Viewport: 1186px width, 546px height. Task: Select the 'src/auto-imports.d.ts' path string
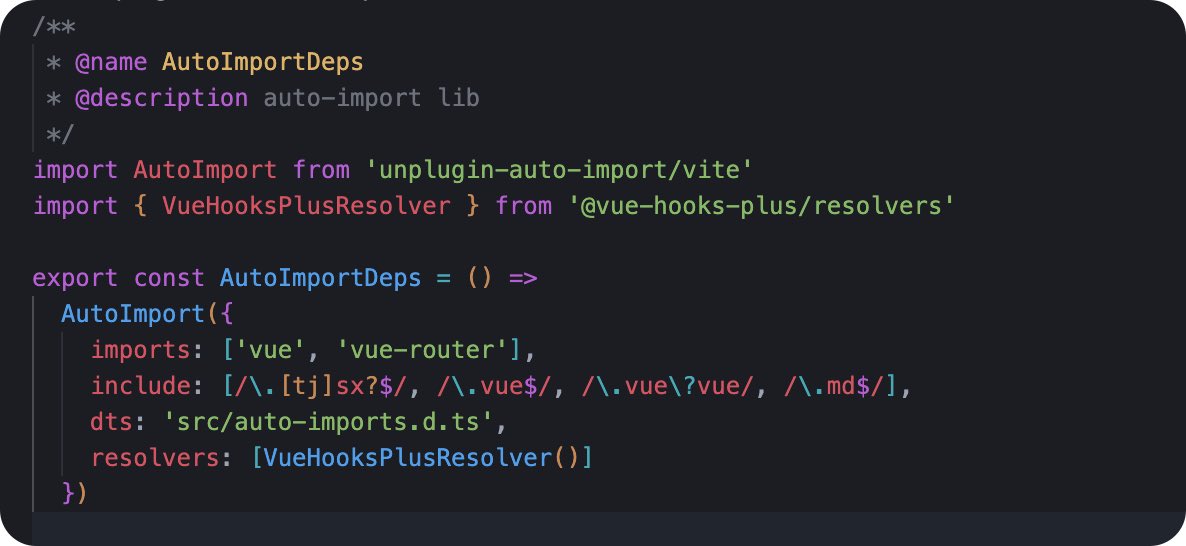(x=328, y=422)
